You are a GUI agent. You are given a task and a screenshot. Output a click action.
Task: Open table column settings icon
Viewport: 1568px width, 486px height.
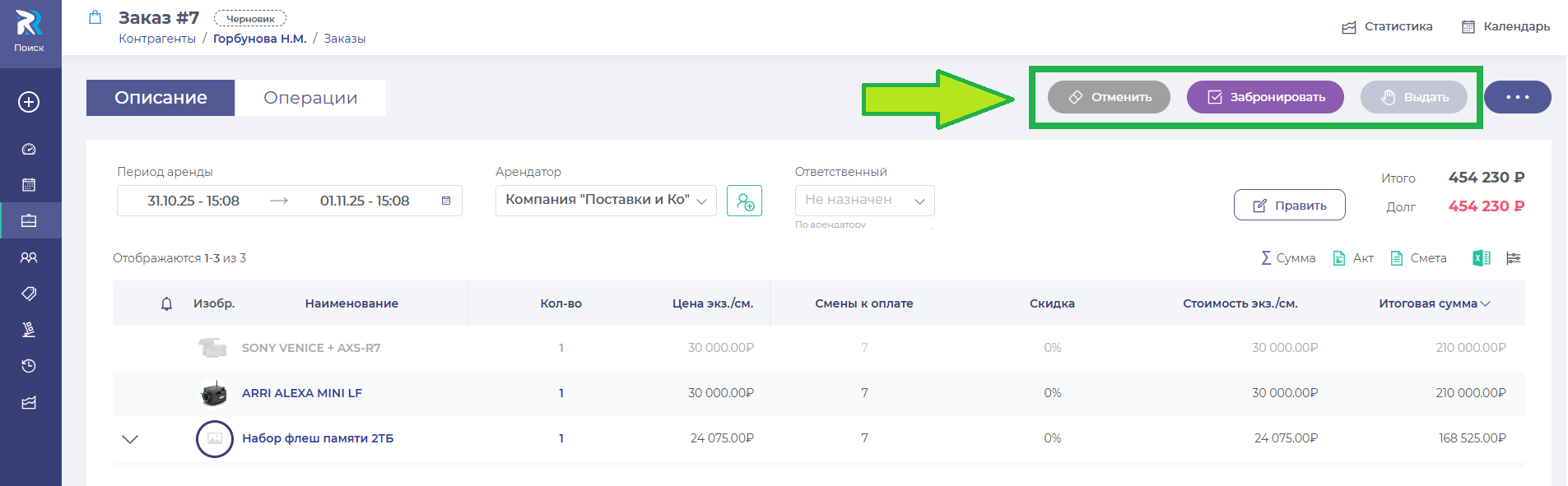click(x=1513, y=258)
